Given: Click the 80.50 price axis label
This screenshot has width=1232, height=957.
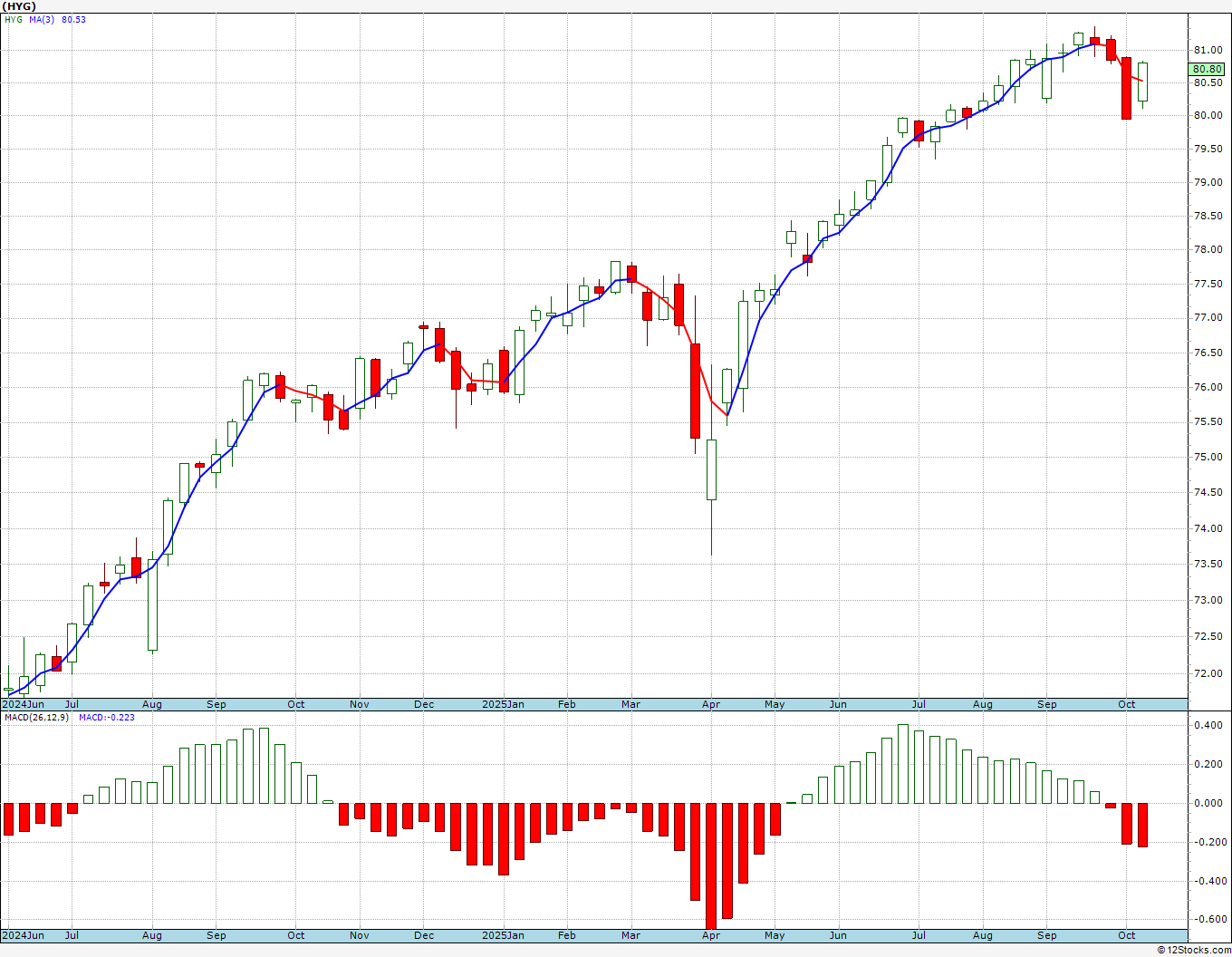Looking at the screenshot, I should 1207,82.
